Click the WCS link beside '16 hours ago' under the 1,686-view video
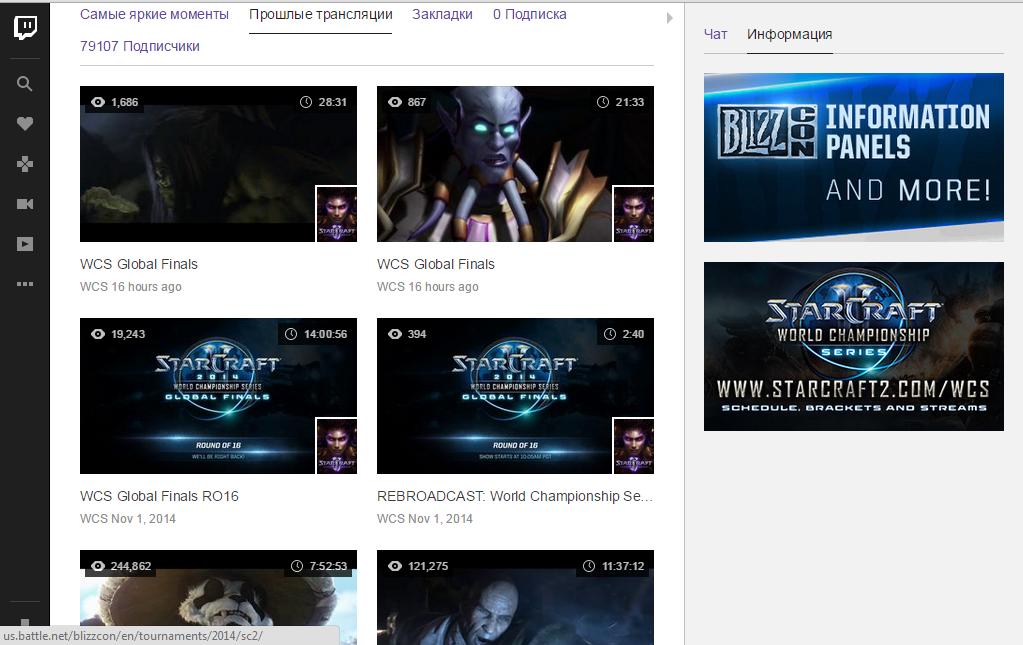The width and height of the screenshot is (1023, 645). 94,286
